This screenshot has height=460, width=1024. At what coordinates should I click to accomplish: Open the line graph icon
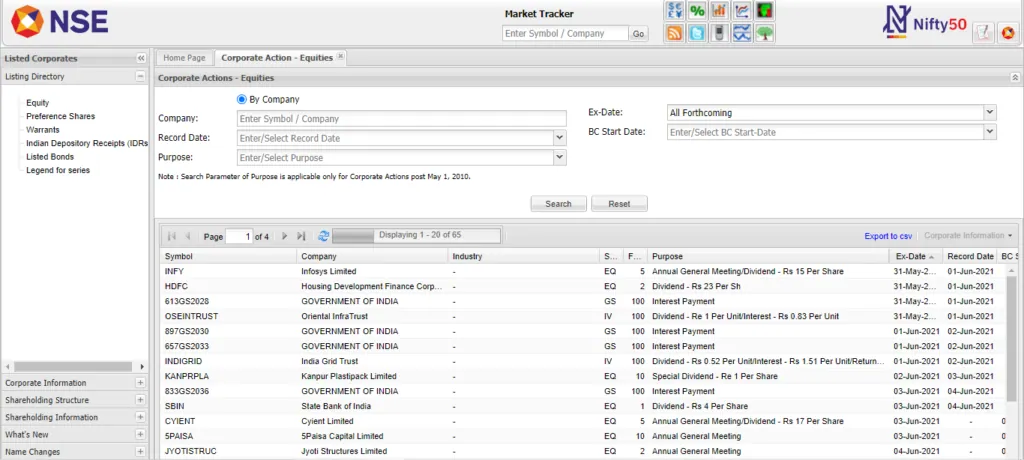(742, 10)
